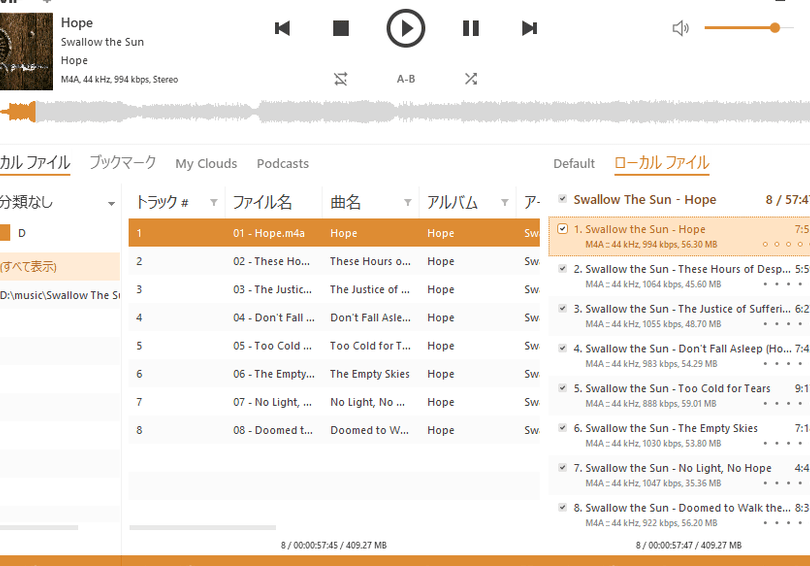Skip to the previous track
Viewport: 810px width, 566px height.
pyautogui.click(x=282, y=28)
